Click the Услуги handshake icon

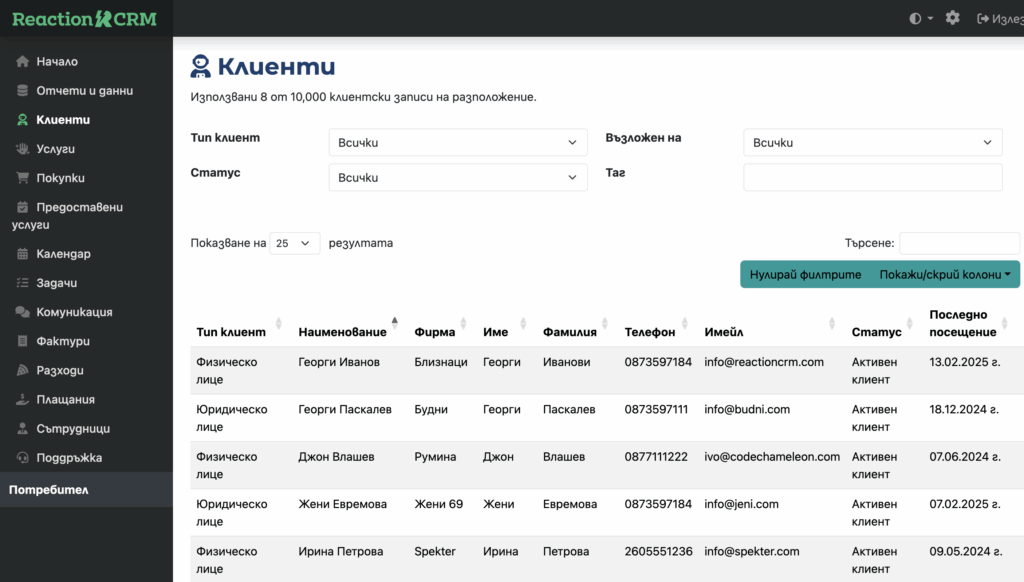(x=22, y=149)
